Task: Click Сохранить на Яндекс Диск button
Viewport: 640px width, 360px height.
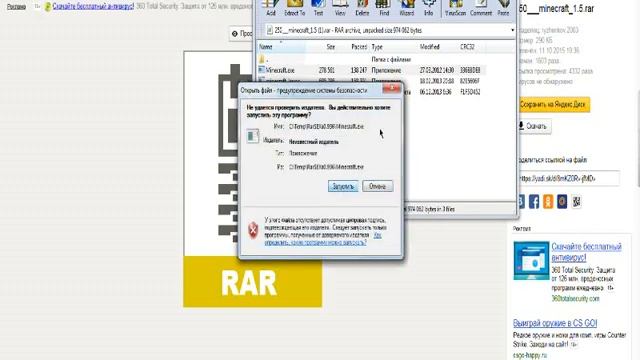Action: pos(553,104)
